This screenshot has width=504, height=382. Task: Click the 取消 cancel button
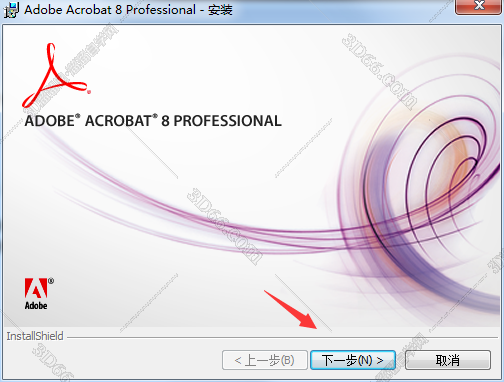(448, 360)
